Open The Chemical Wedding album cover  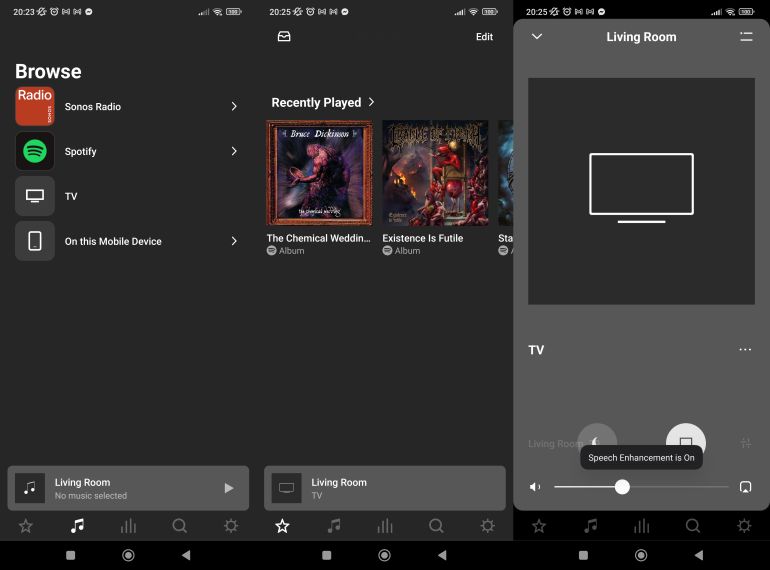[x=319, y=173]
